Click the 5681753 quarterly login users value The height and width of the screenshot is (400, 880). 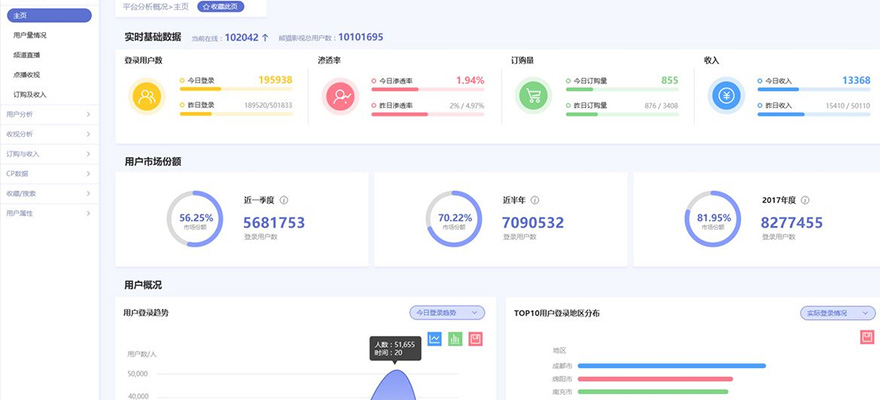274,223
